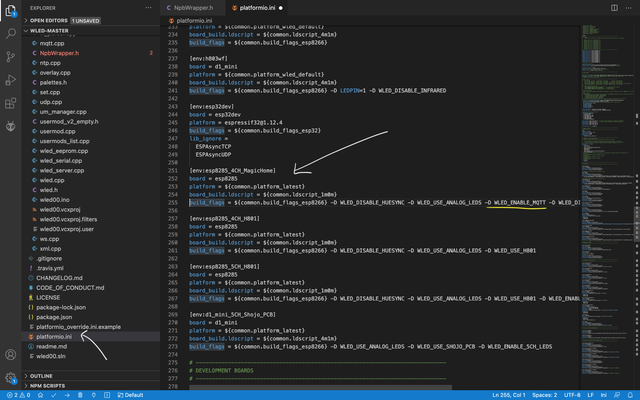Click the minimap on the right side
This screenshot has height=400, width=640.
[x=600, y=100]
